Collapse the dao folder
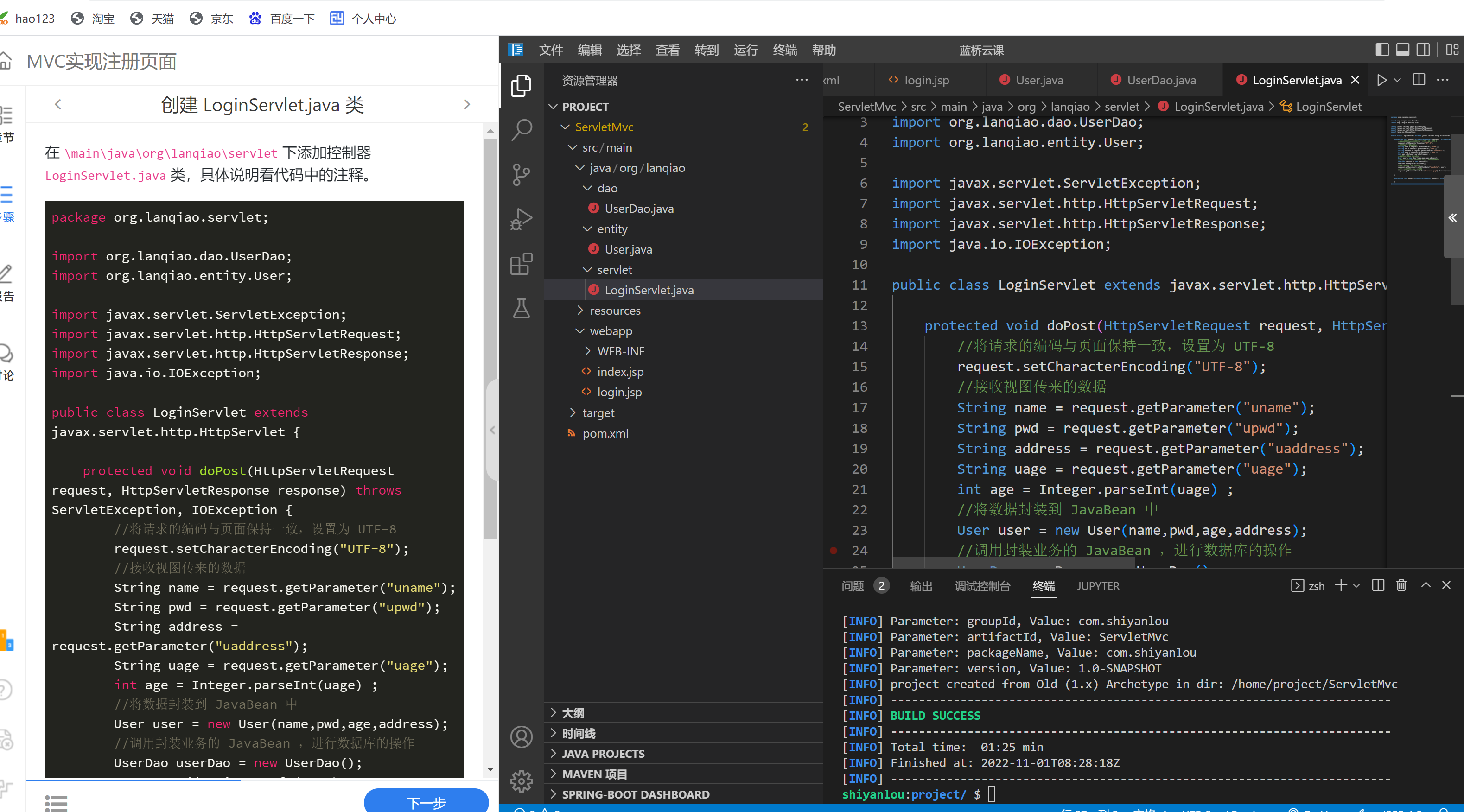The image size is (1464, 812). [606, 188]
